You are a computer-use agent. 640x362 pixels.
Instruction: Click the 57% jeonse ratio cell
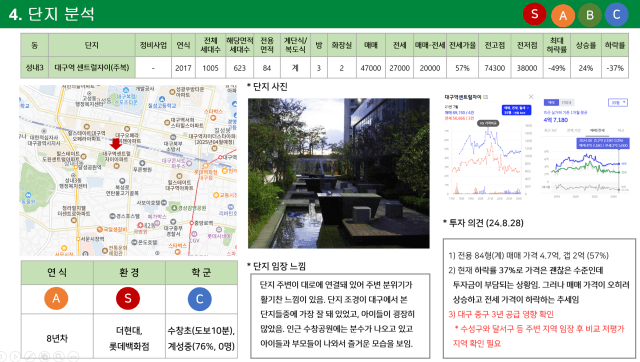pos(462,68)
